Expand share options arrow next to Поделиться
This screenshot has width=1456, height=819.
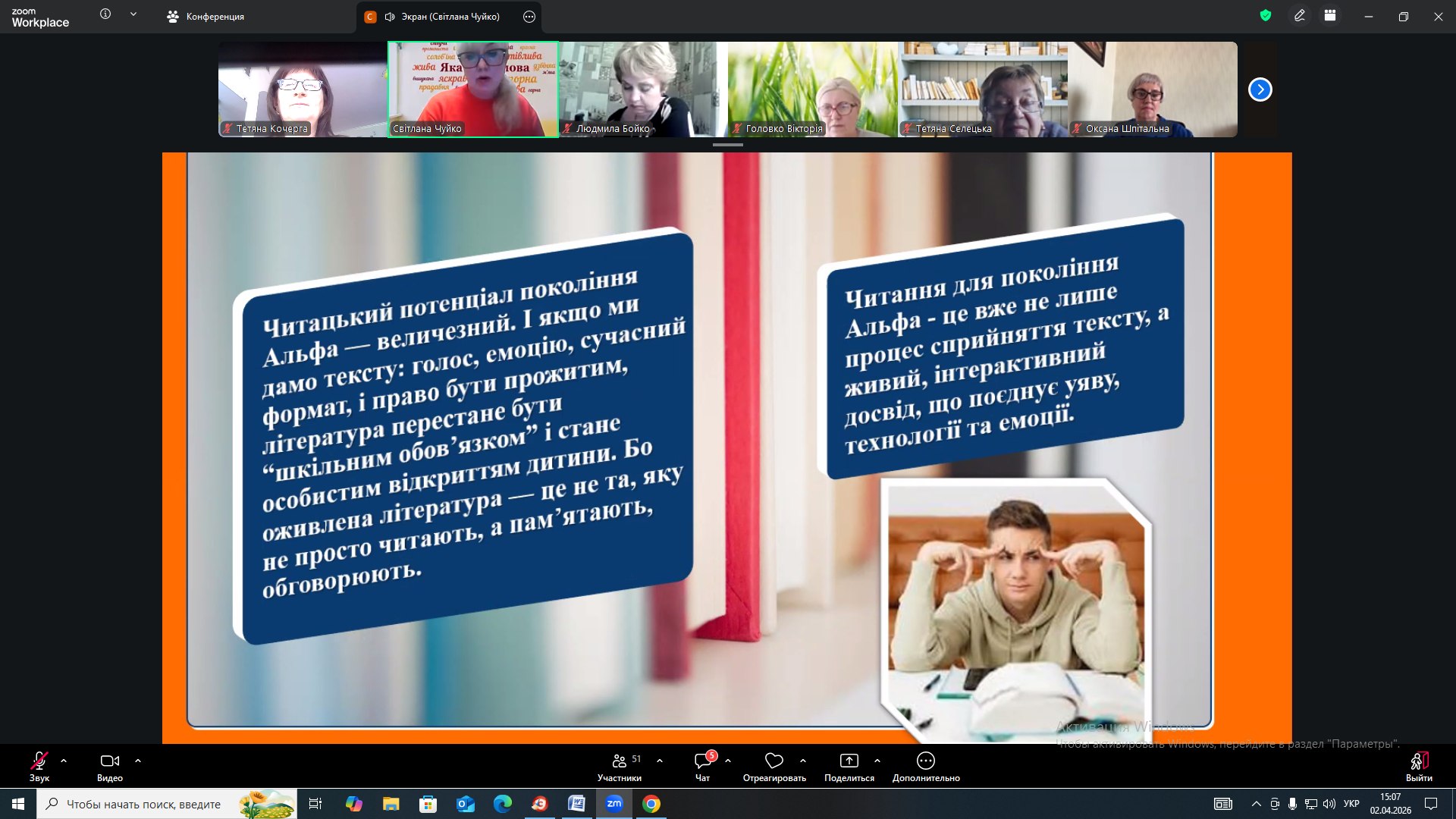point(877,760)
